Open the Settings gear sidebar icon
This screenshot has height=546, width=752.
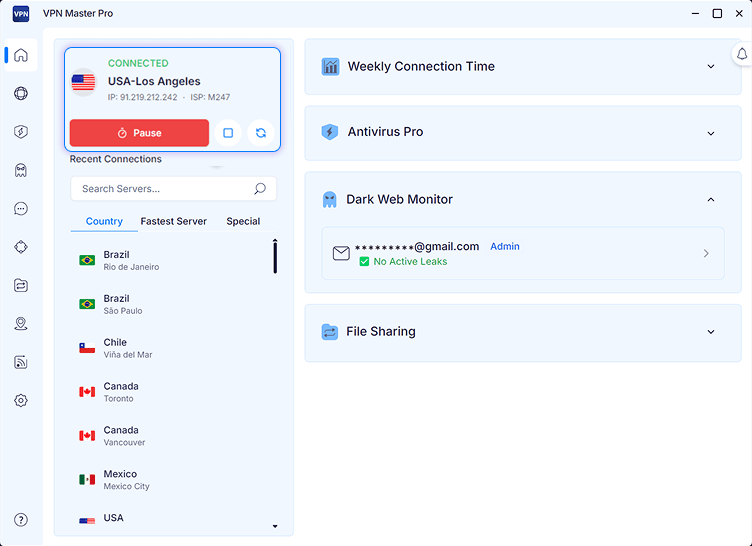(x=21, y=401)
